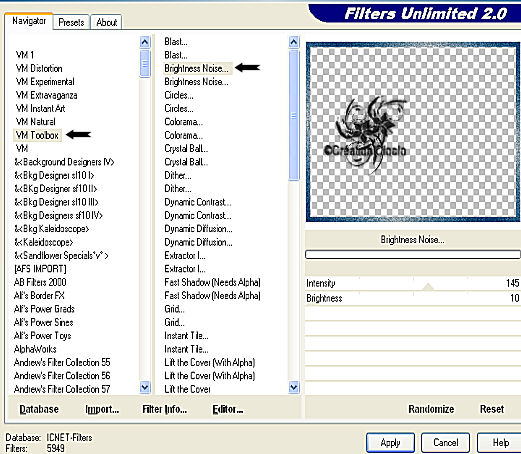Select VM Experimental category
Viewport: 521px width, 454px height.
(45, 82)
